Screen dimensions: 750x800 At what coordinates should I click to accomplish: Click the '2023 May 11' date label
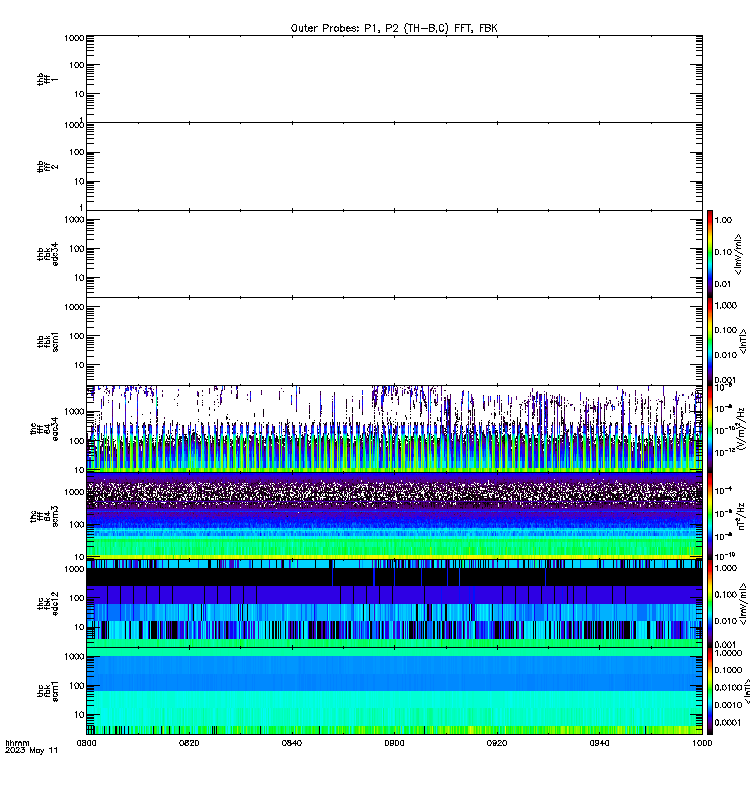pyautogui.click(x=32, y=751)
